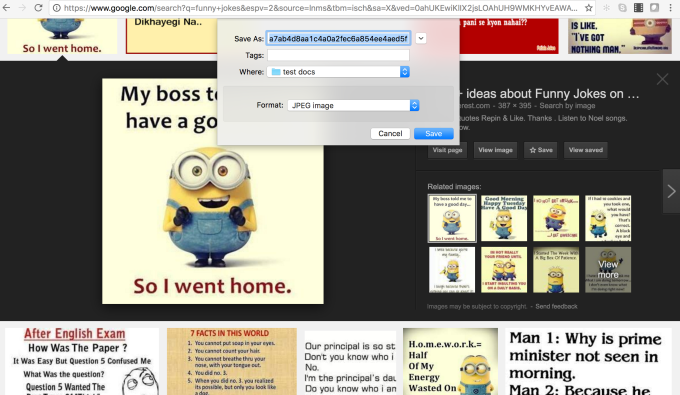680x395 pixels.
Task: Open the 'If I had 10 cookies' related thumbnail
Action: point(608,218)
